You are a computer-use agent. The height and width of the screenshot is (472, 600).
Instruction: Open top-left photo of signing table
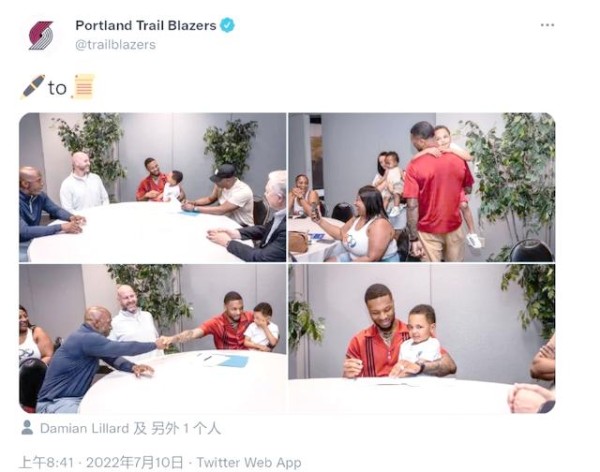[x=153, y=187]
